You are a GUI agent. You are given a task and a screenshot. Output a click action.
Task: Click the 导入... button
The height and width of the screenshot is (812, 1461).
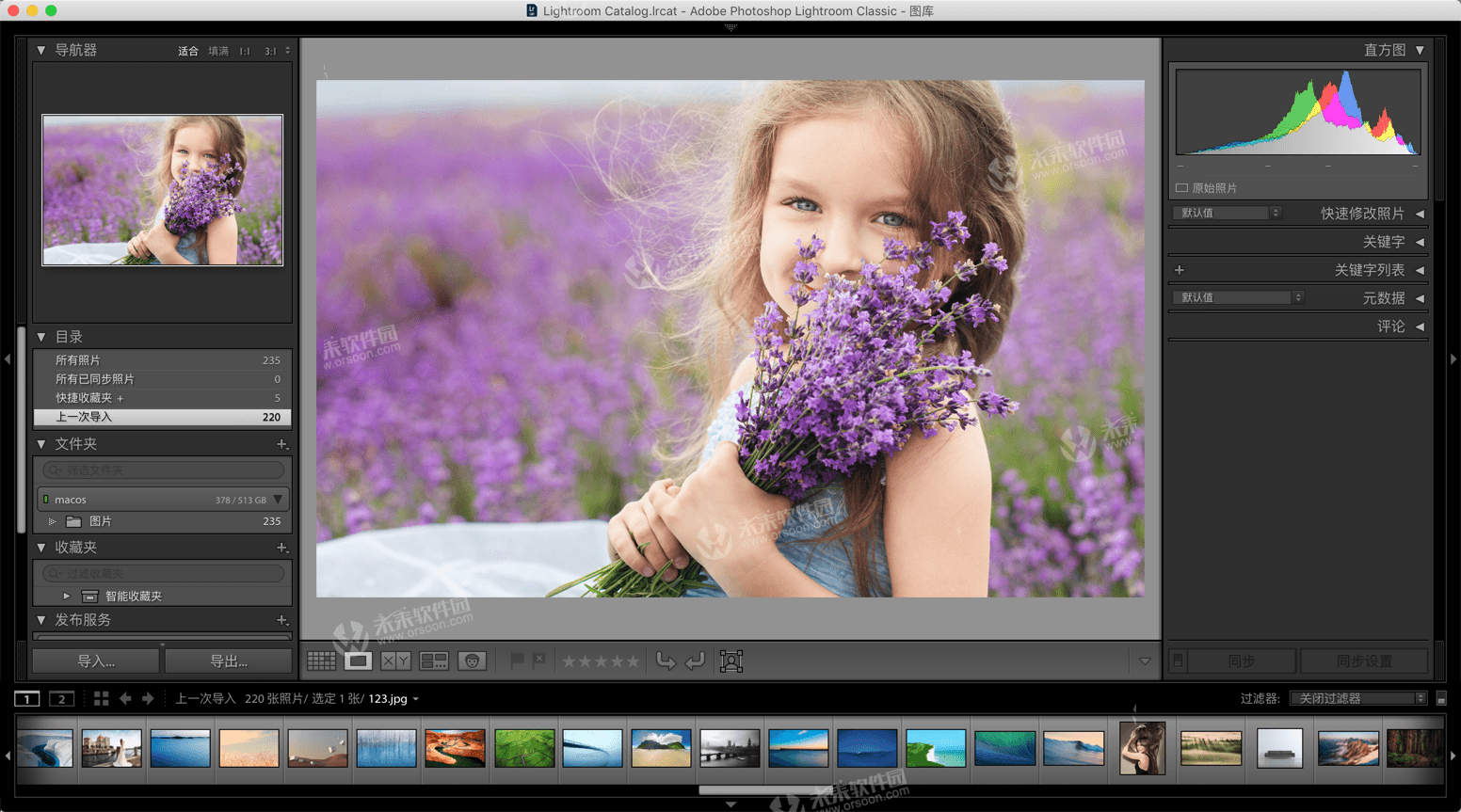(96, 661)
